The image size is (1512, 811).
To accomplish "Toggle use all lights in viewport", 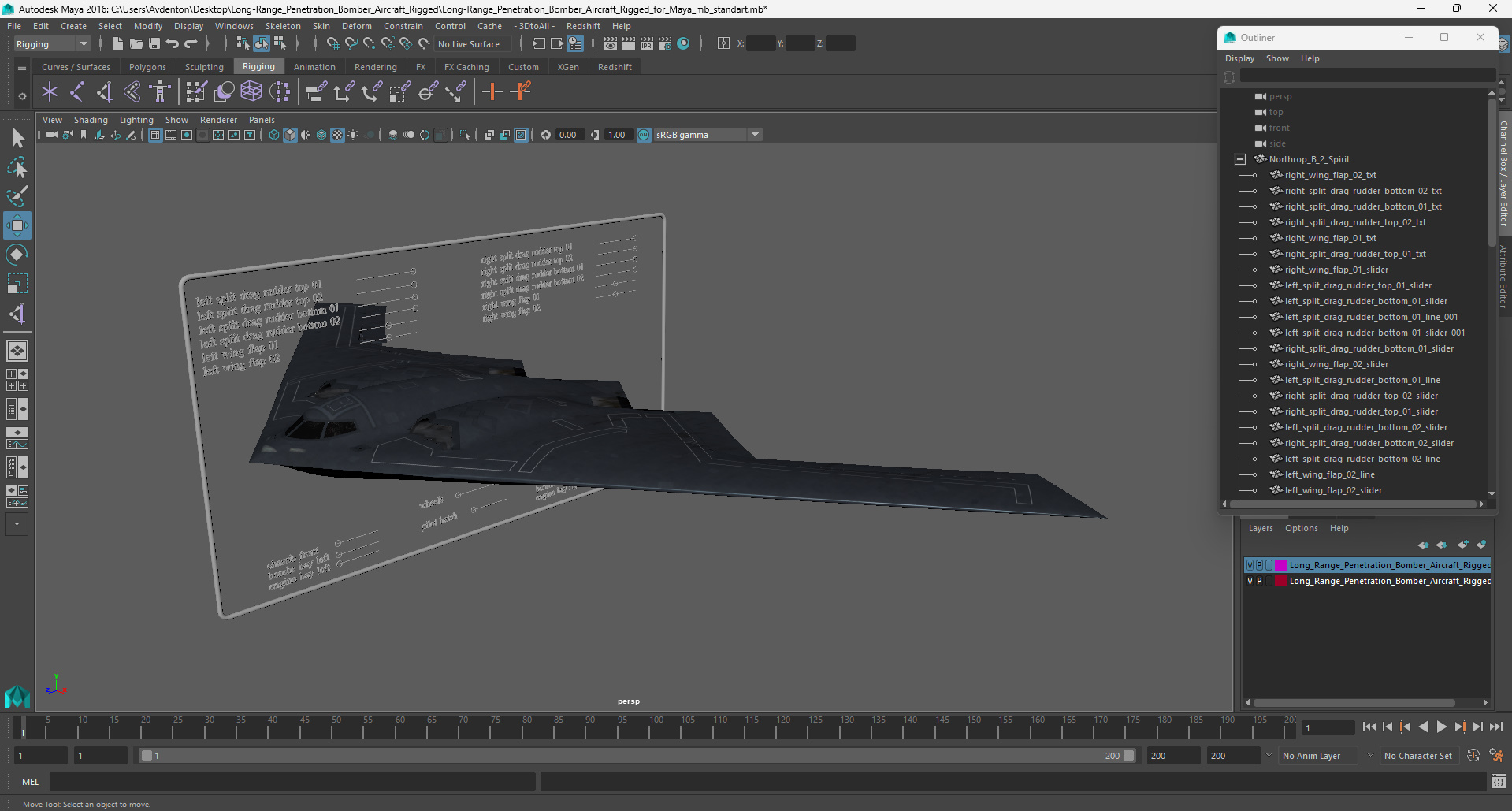I will tap(353, 135).
